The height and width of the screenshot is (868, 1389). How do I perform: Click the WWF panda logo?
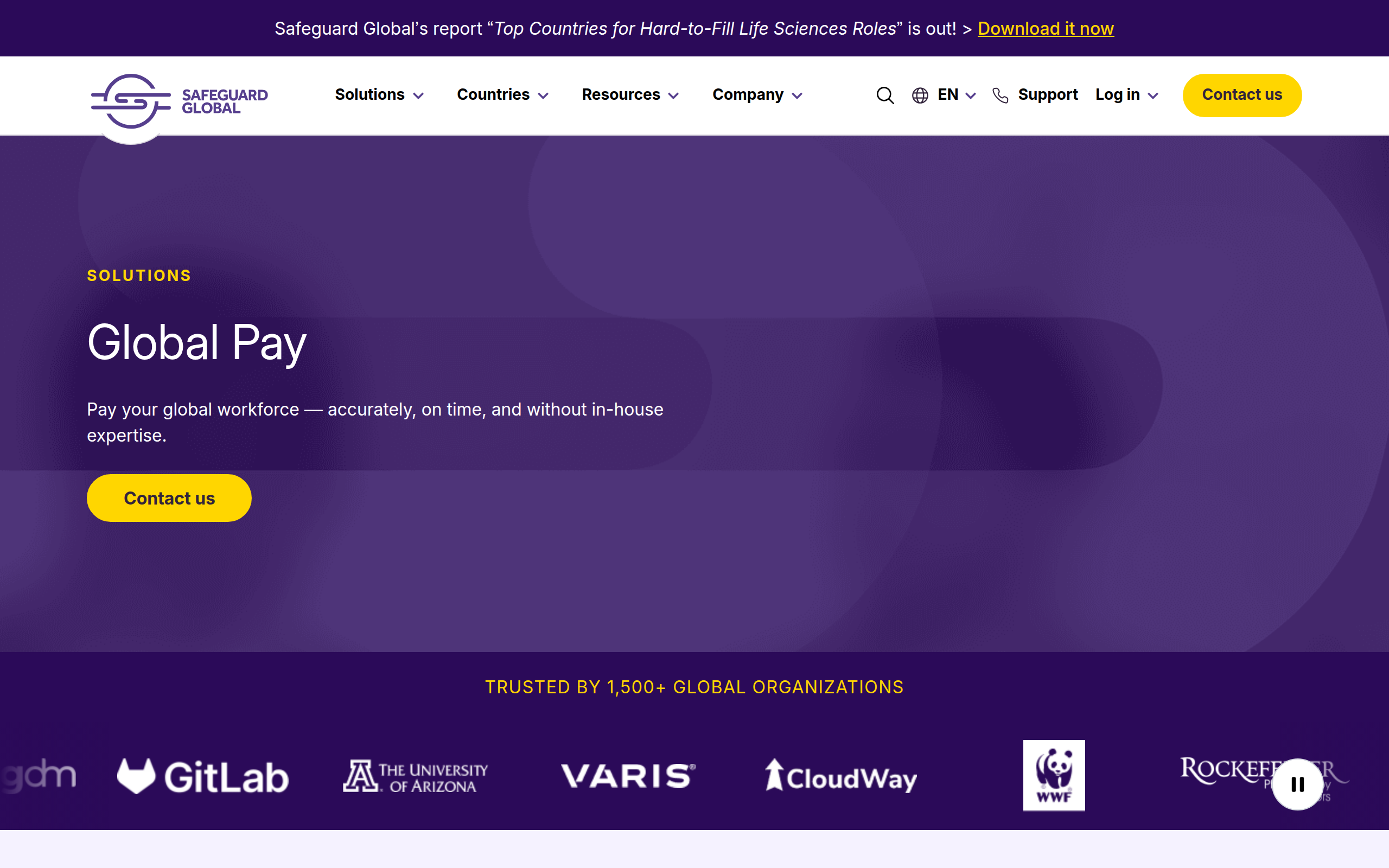click(1054, 775)
